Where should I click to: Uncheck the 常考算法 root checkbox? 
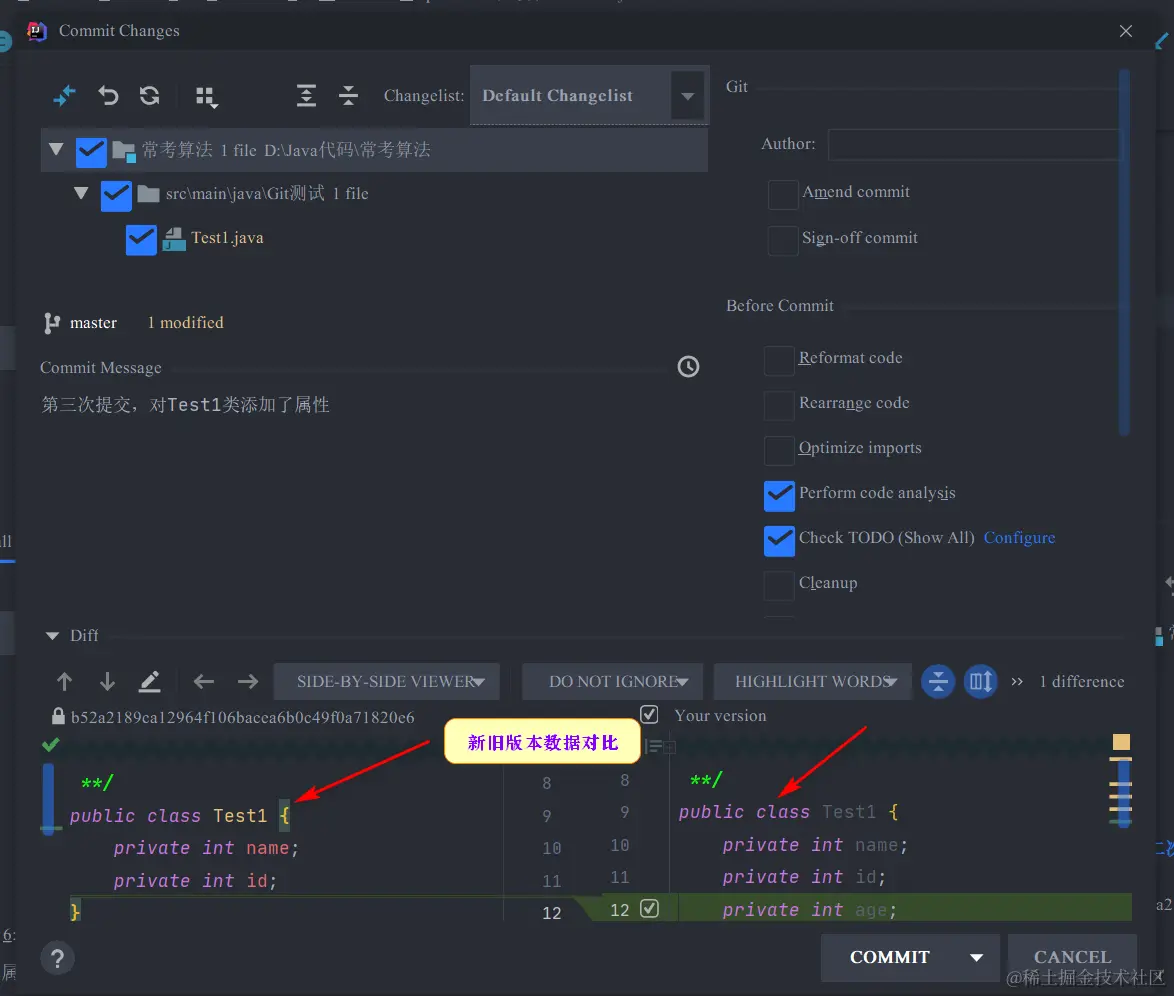(x=91, y=152)
